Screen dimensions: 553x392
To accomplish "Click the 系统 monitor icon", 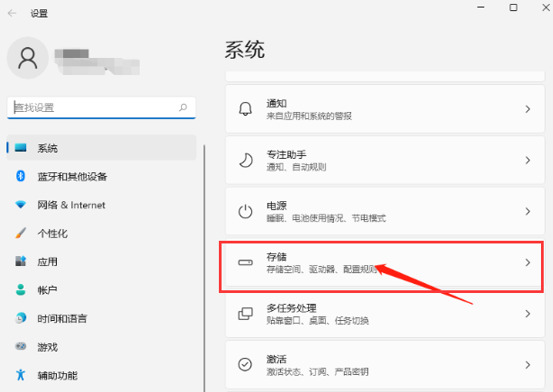I will coord(20,147).
